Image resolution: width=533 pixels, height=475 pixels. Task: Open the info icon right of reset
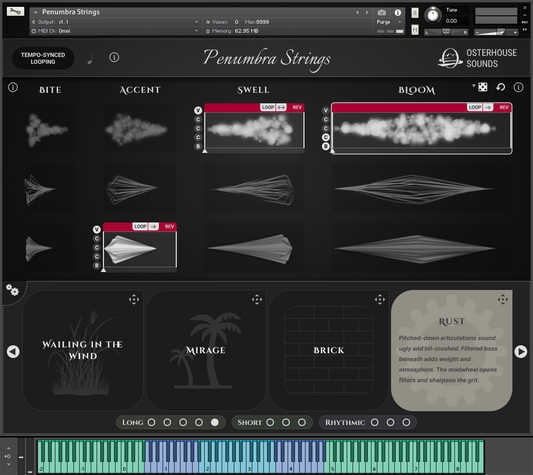pyautogui.click(x=518, y=87)
